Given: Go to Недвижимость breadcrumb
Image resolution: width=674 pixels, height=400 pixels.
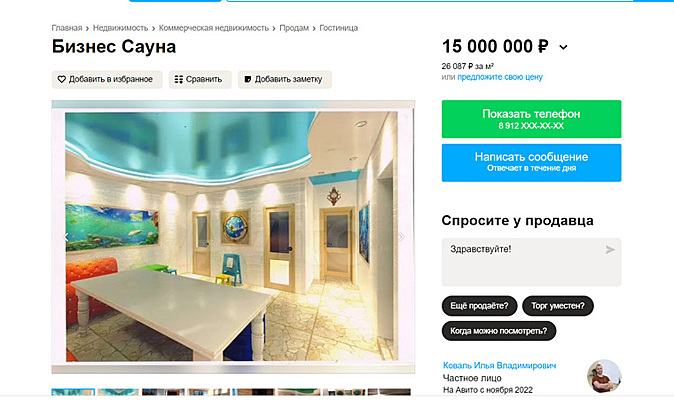Looking at the screenshot, I should pos(120,28).
